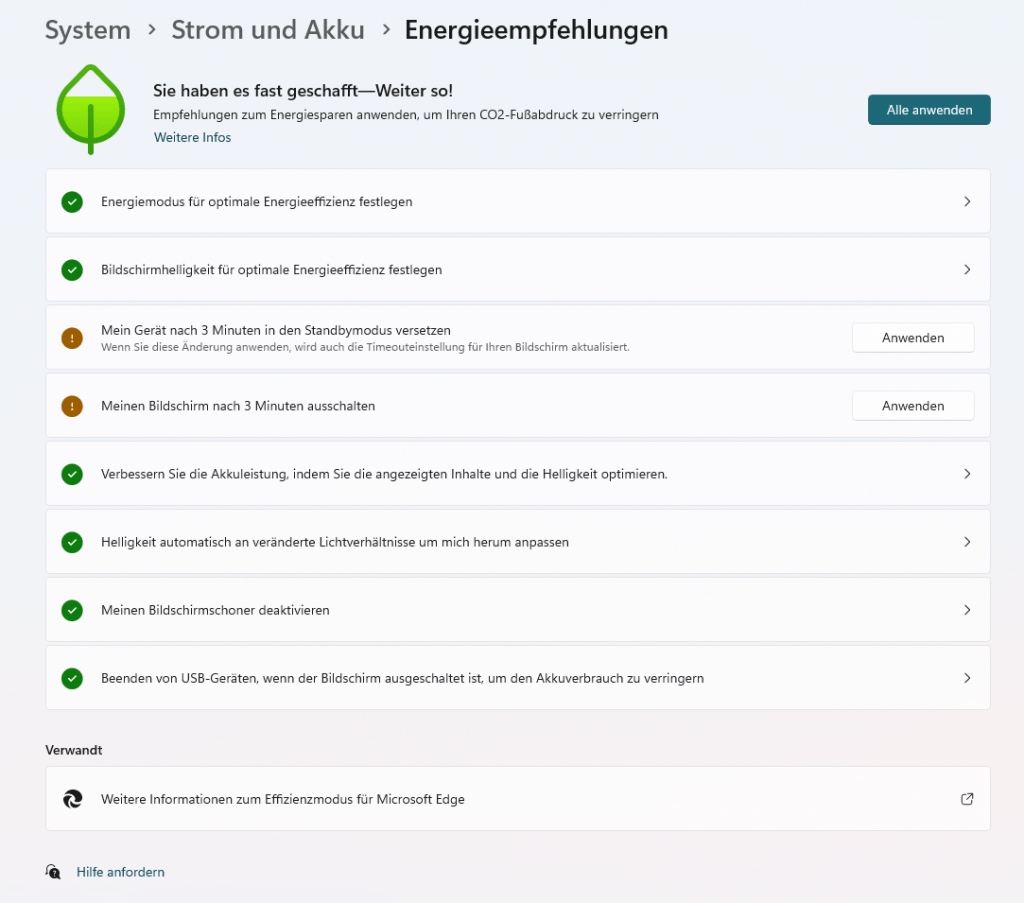This screenshot has height=903, width=1024.
Task: Open the Akkuleistung verbessern recommendation
Action: tap(966, 473)
